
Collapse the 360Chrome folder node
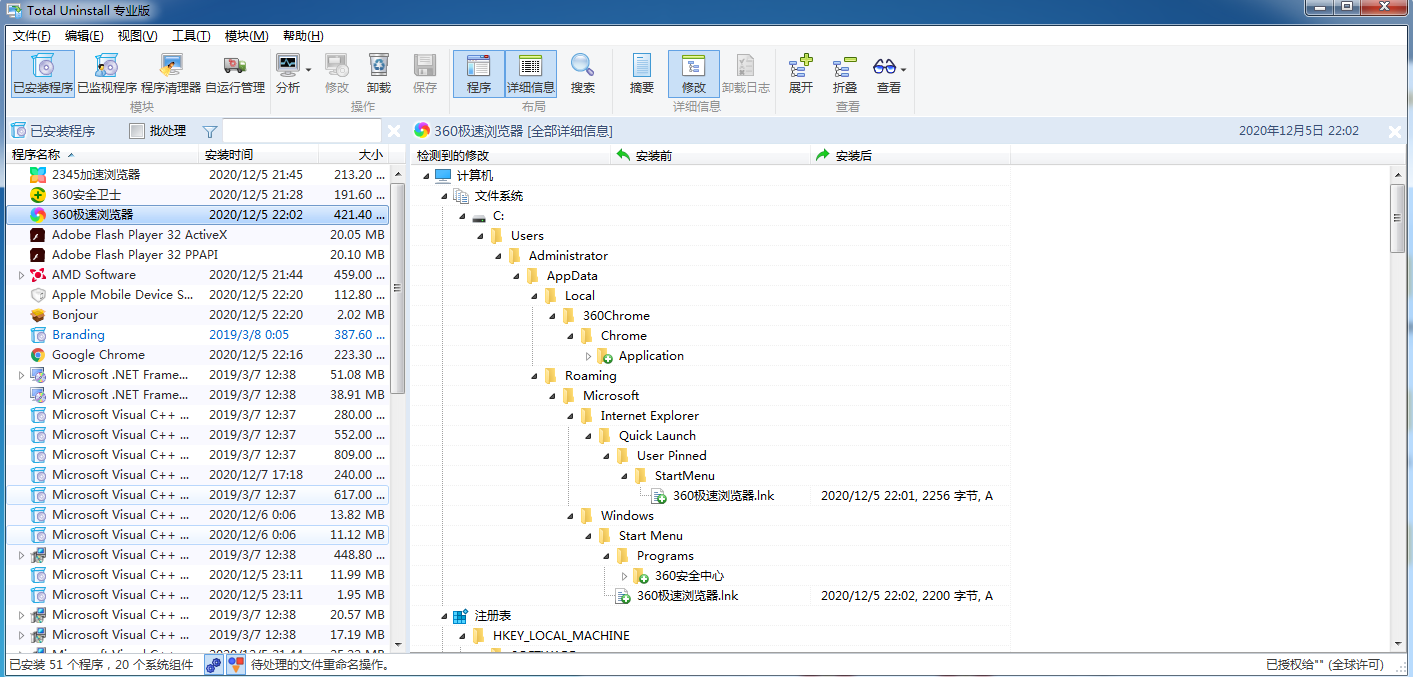pos(552,316)
